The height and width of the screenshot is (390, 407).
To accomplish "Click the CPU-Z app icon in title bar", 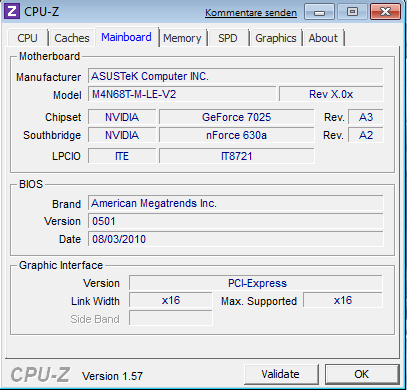I will tap(12, 11).
